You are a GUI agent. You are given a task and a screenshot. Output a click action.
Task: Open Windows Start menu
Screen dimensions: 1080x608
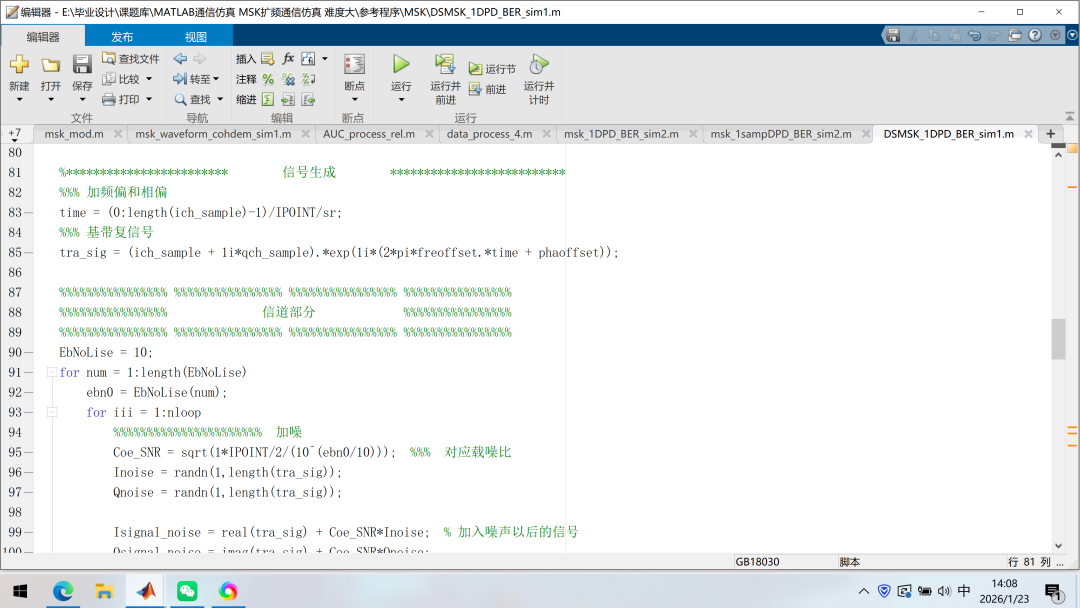pyautogui.click(x=20, y=591)
